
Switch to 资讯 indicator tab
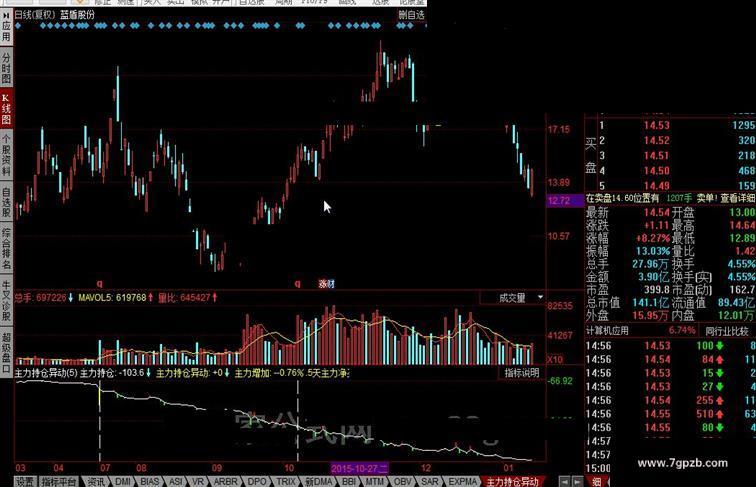(x=95, y=481)
